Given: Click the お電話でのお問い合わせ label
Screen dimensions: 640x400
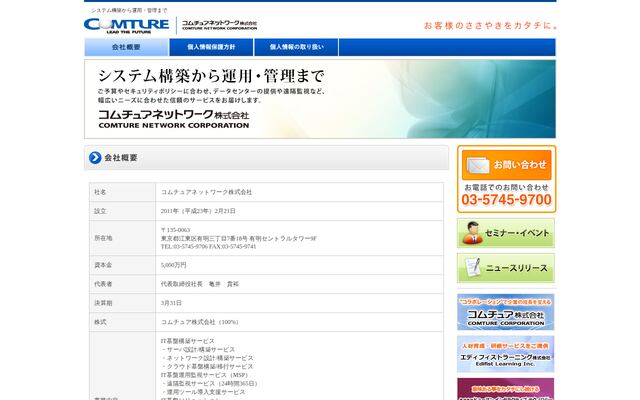Looking at the screenshot, I should tap(507, 188).
